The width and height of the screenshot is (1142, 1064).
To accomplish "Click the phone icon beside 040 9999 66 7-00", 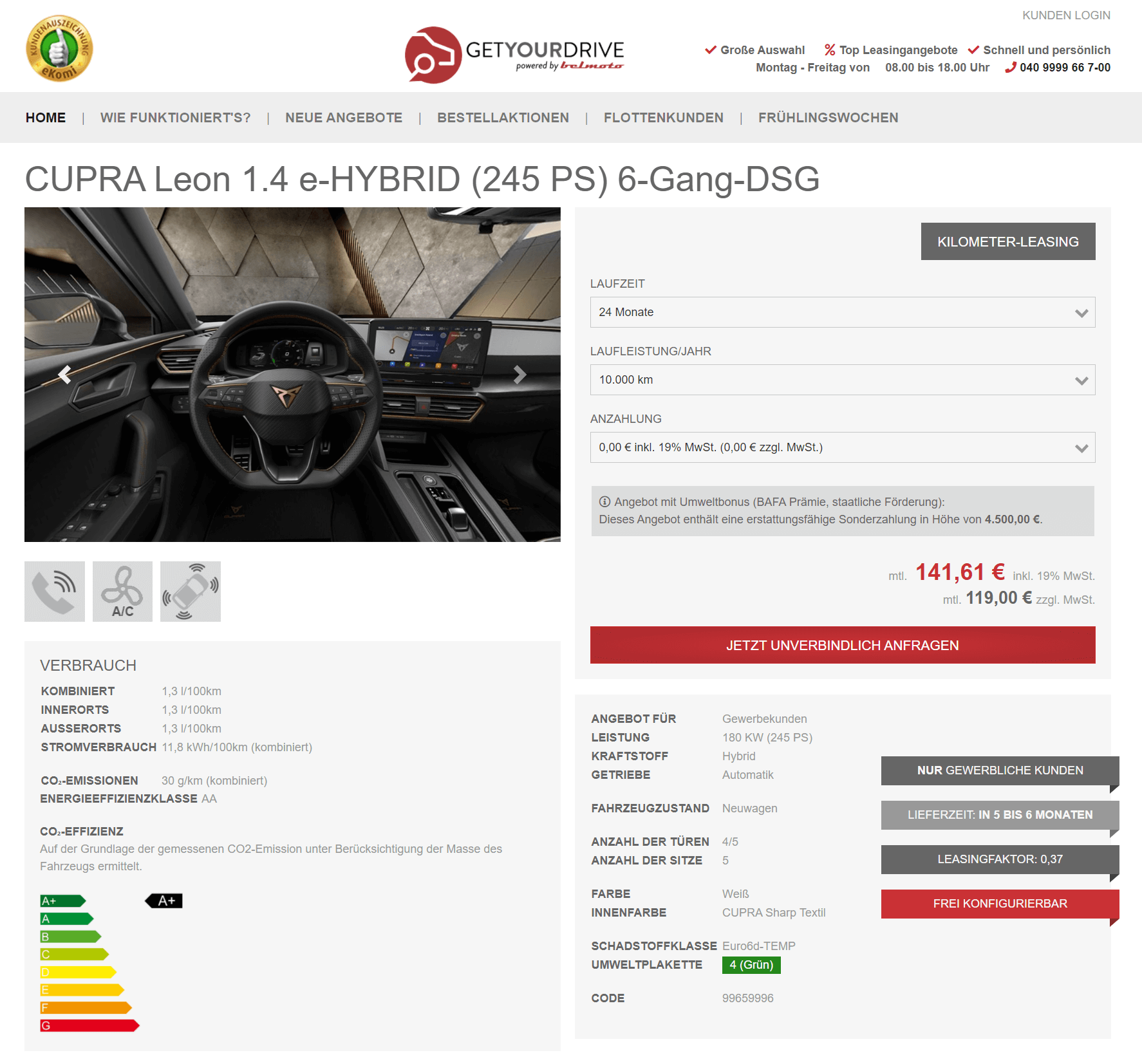I will tap(1011, 68).
